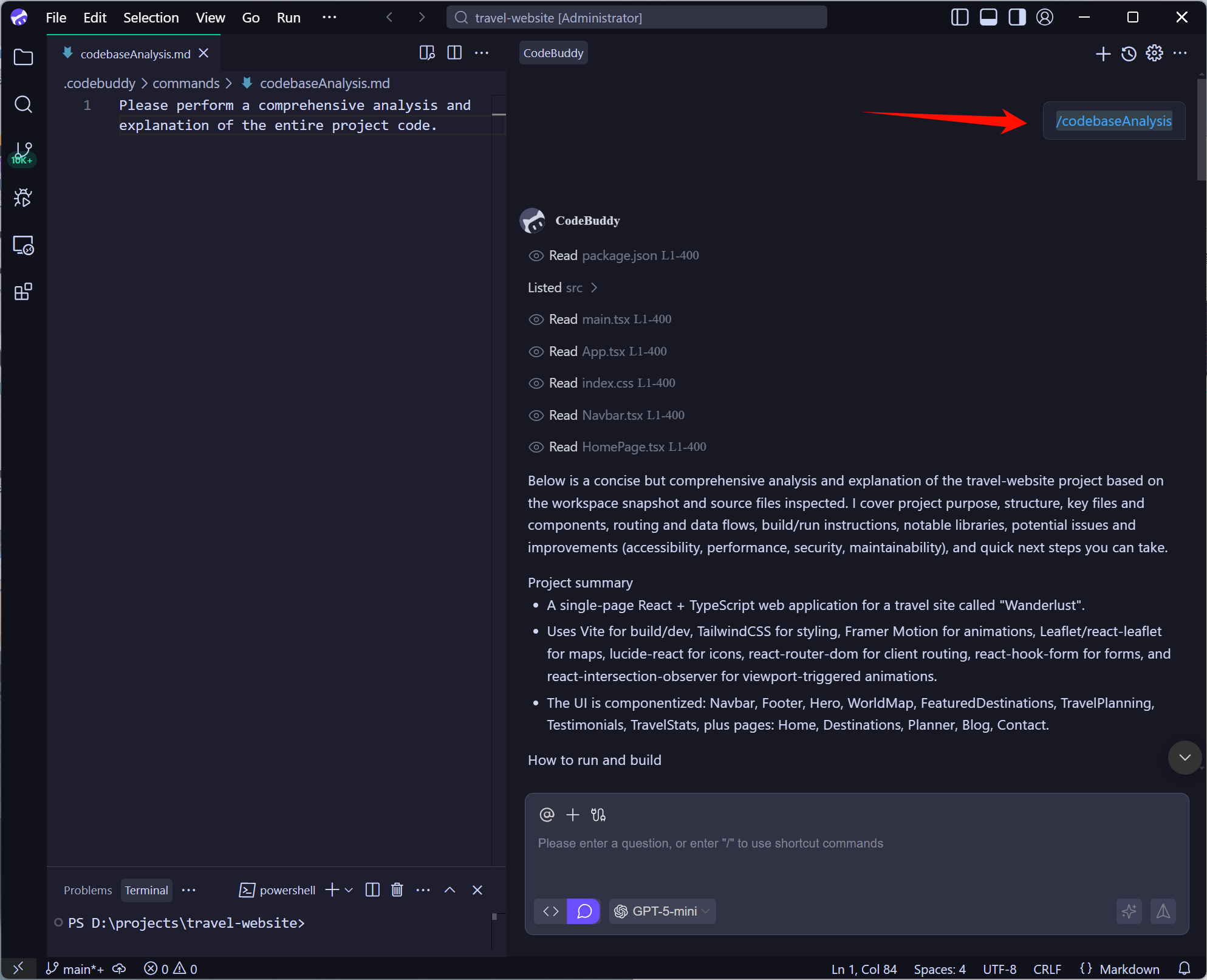Open chat history clock icon in CodeBuddy
Viewport: 1207px width, 980px height.
1129,53
